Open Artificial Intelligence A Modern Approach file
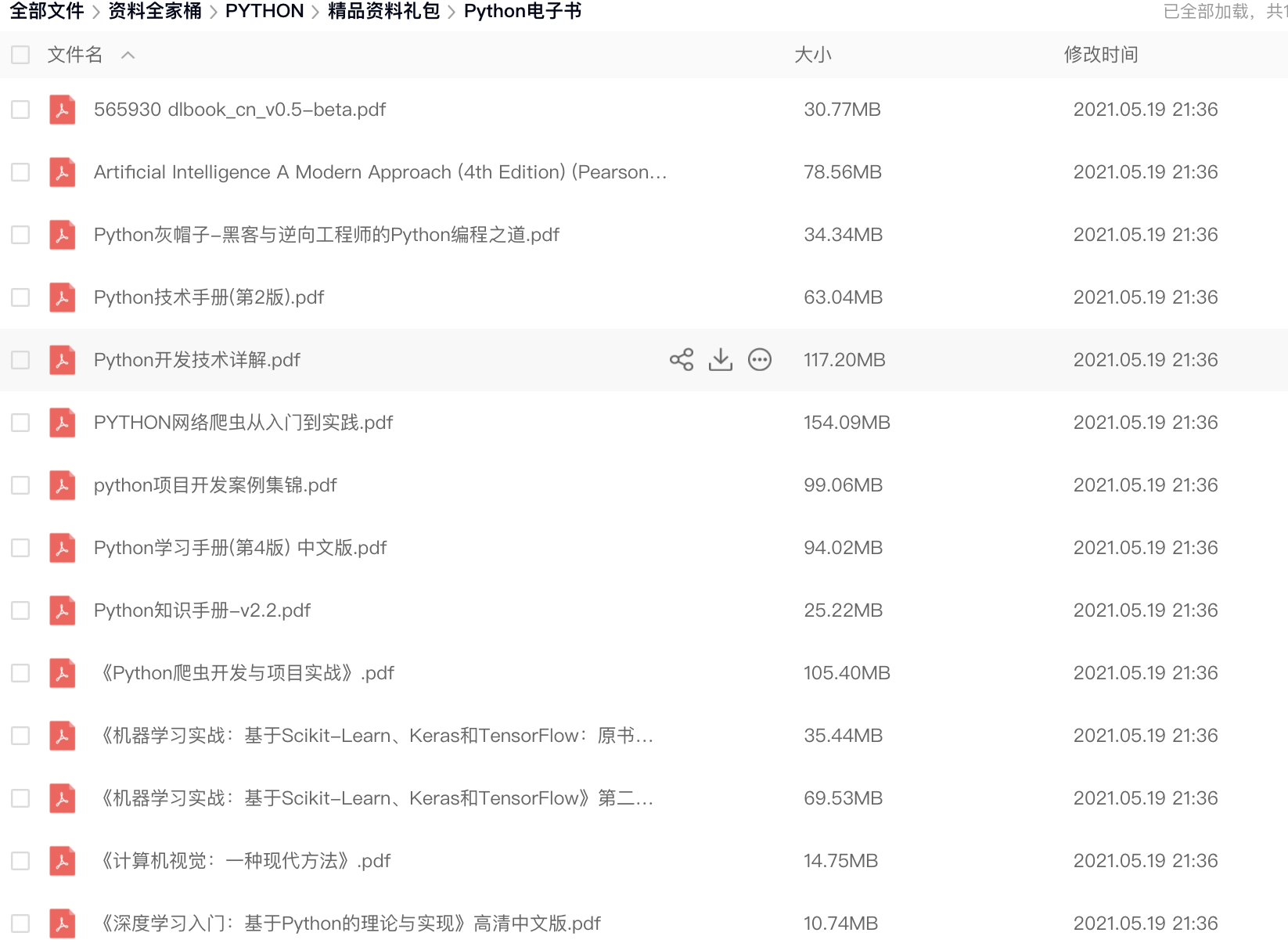The height and width of the screenshot is (947, 1288). [x=380, y=172]
